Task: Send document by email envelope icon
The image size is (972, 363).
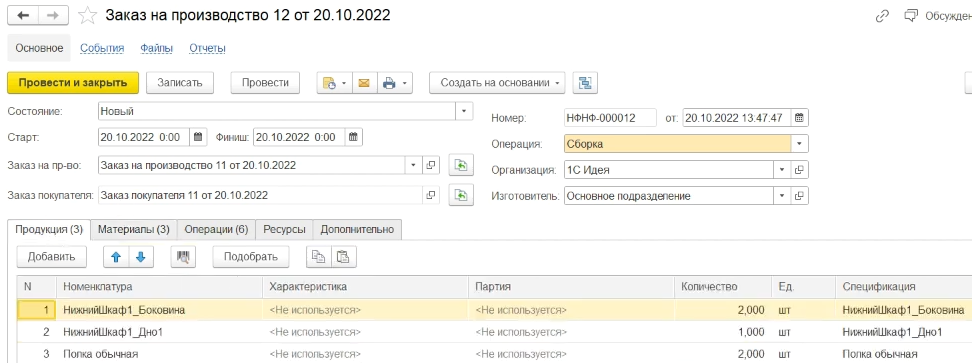Action: (x=364, y=83)
